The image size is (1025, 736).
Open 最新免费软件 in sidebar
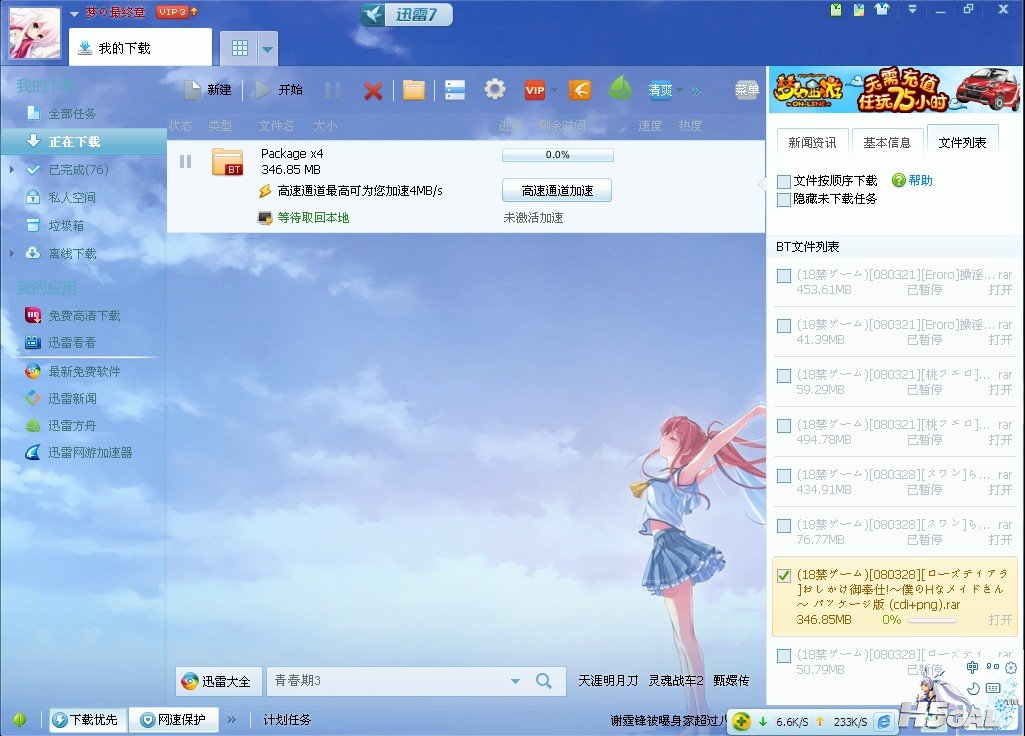click(x=84, y=371)
